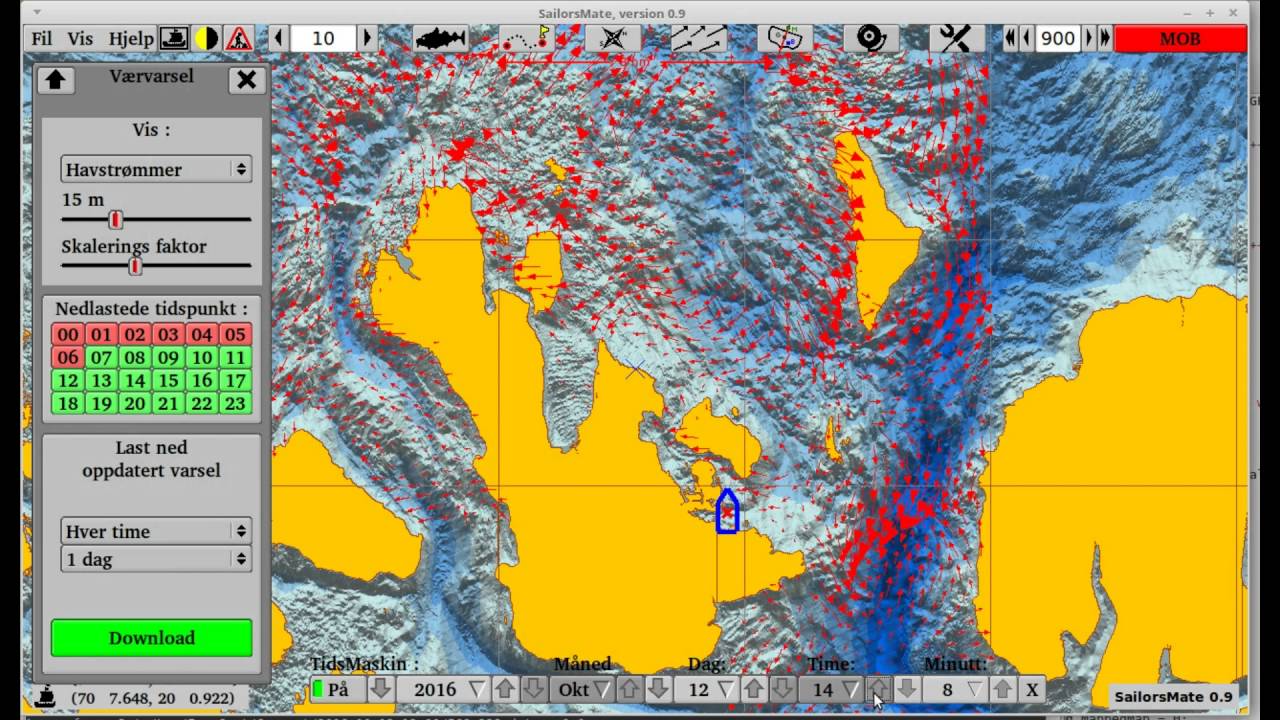1280x720 pixels.
Task: Select downloaded time 17
Action: coord(235,381)
